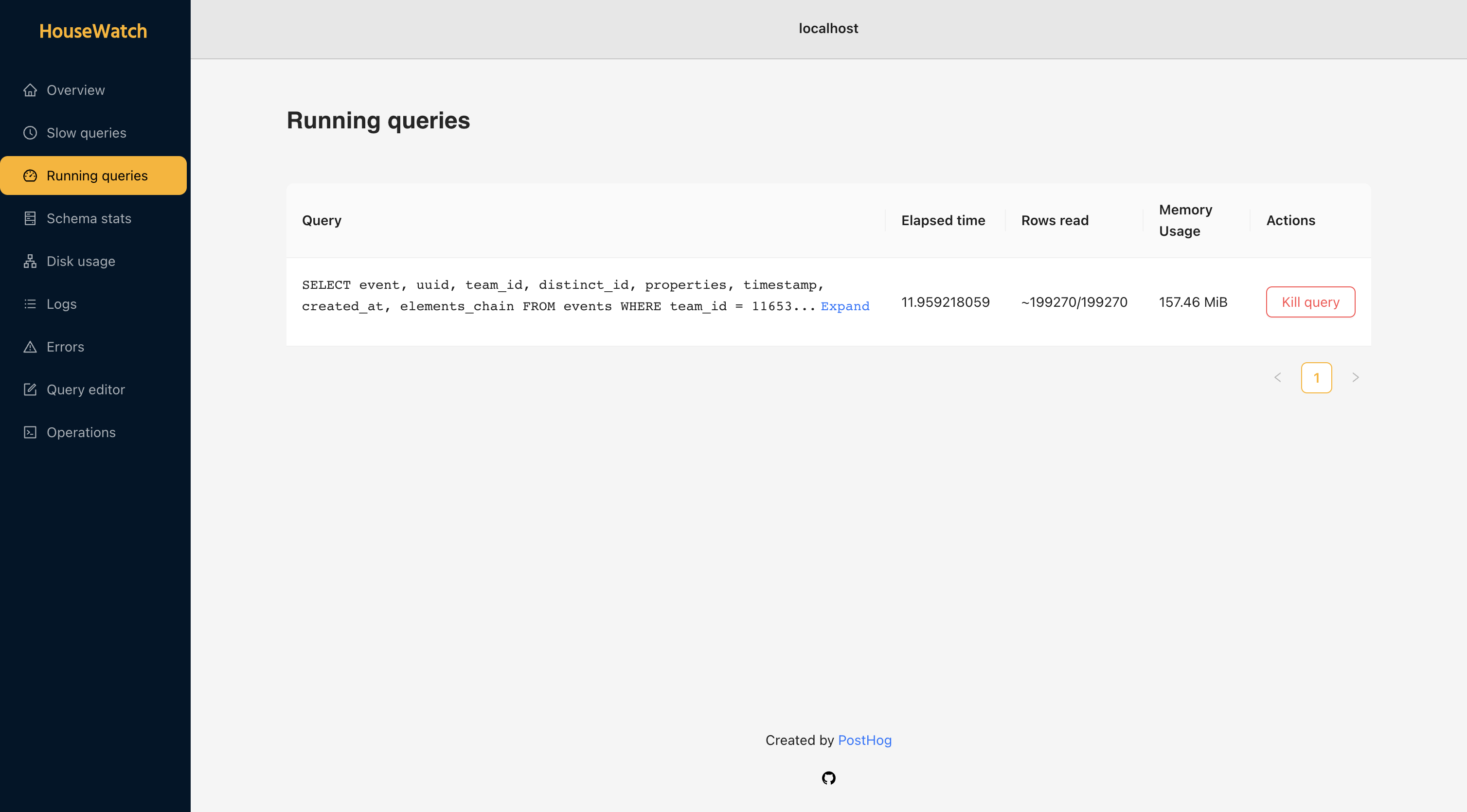
Task: Click the Schema stats menu item
Action: [x=89, y=218]
